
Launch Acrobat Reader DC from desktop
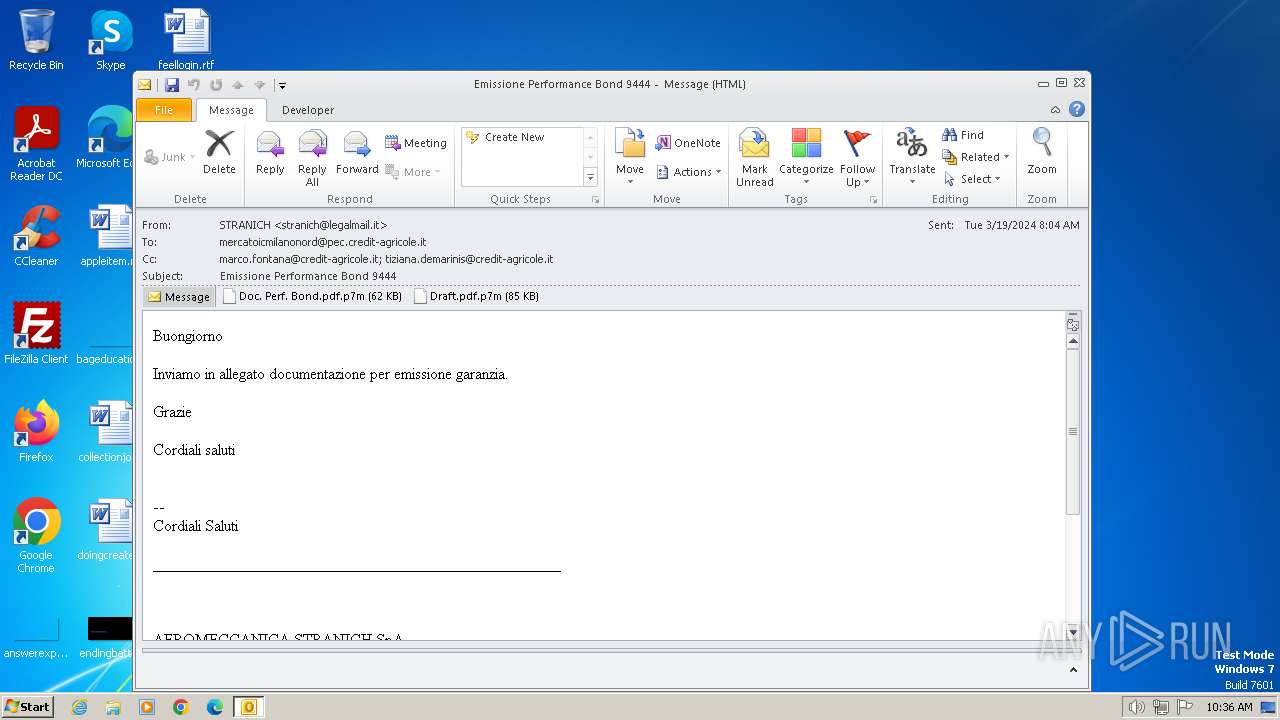(36, 144)
